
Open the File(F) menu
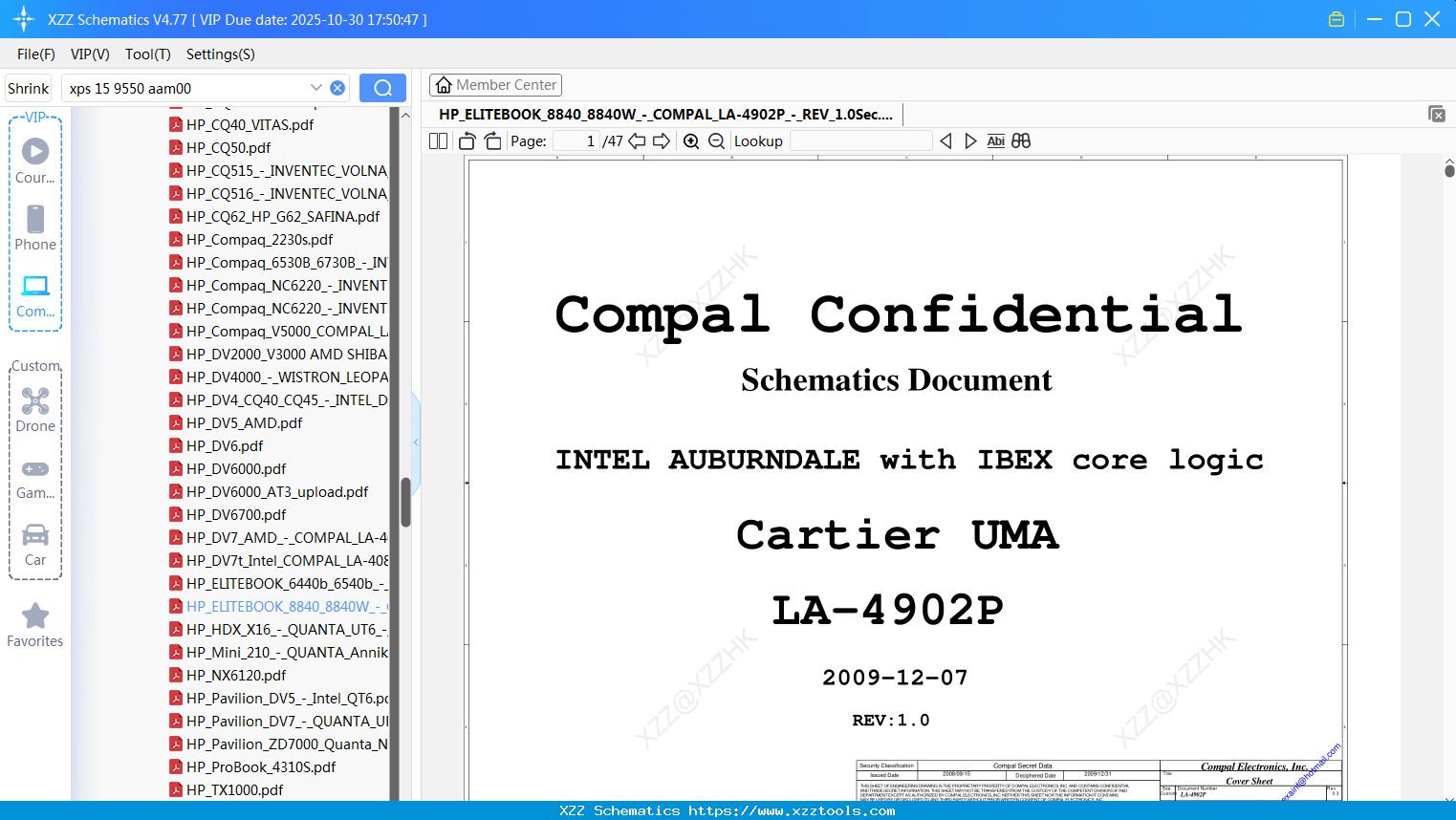click(x=36, y=54)
